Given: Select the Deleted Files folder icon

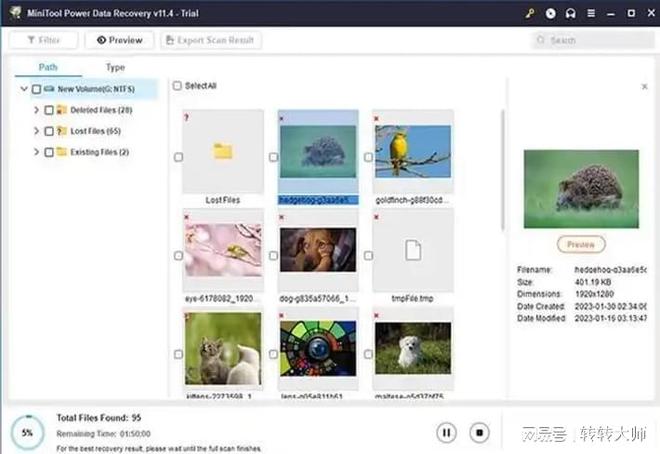Looking at the screenshot, I should coord(62,110).
